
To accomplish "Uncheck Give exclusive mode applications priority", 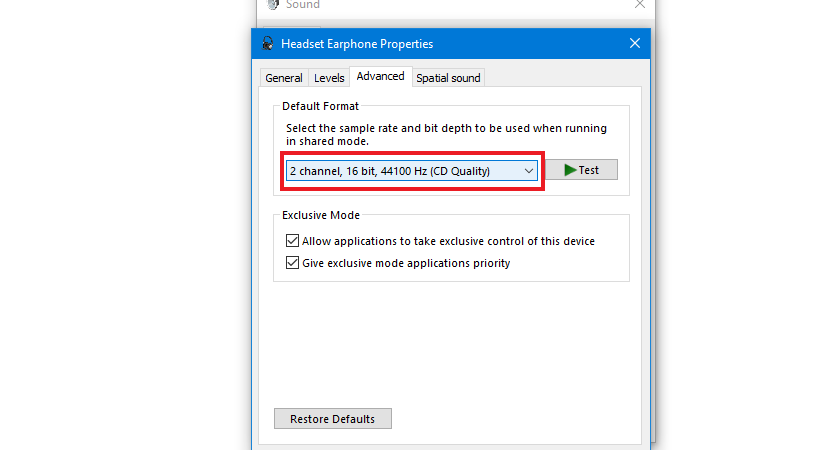I will point(292,263).
